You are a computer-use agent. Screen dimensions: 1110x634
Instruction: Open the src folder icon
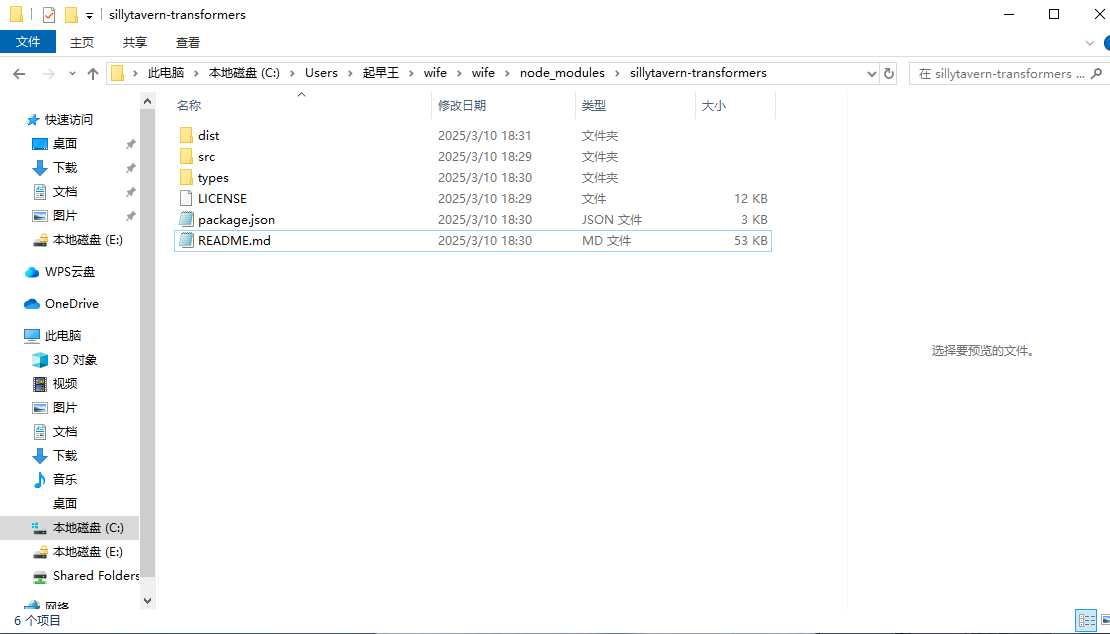(x=186, y=156)
